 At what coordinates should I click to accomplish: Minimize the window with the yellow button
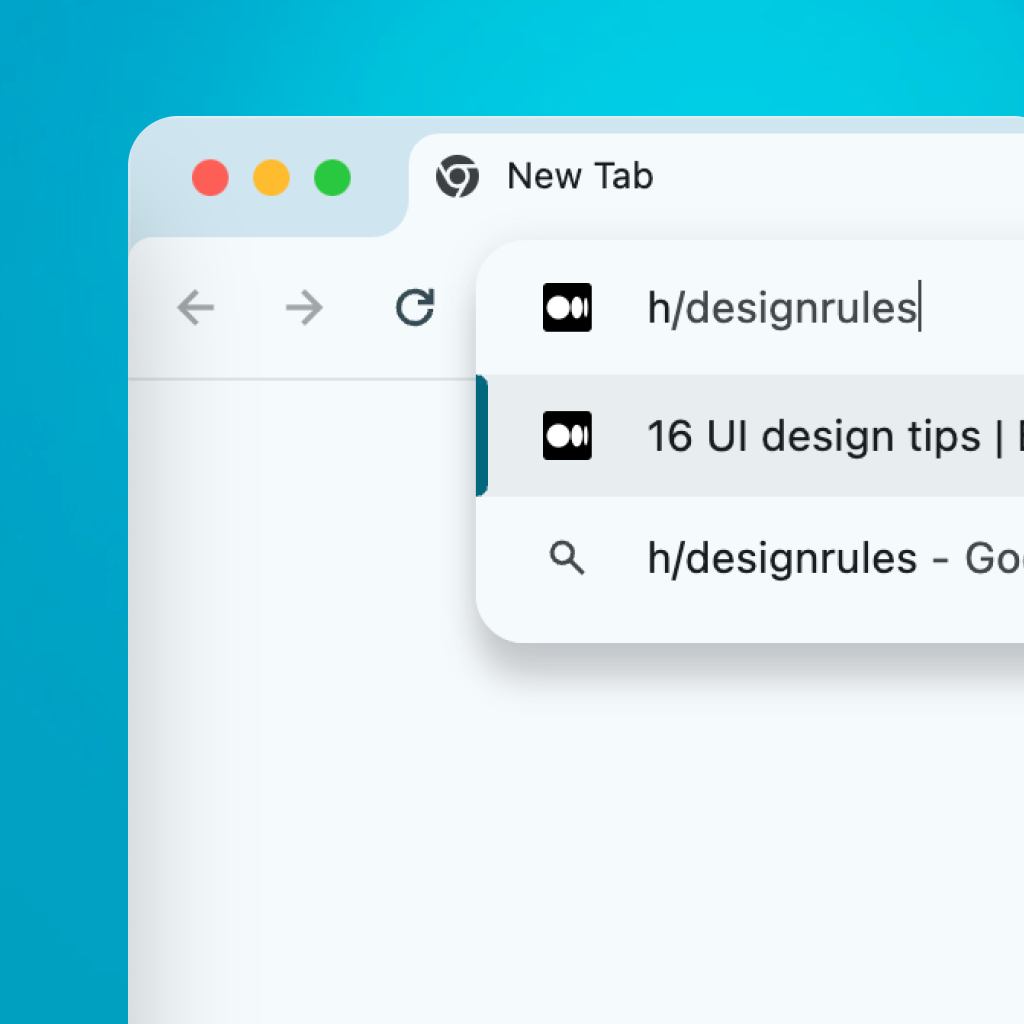pyautogui.click(x=271, y=178)
